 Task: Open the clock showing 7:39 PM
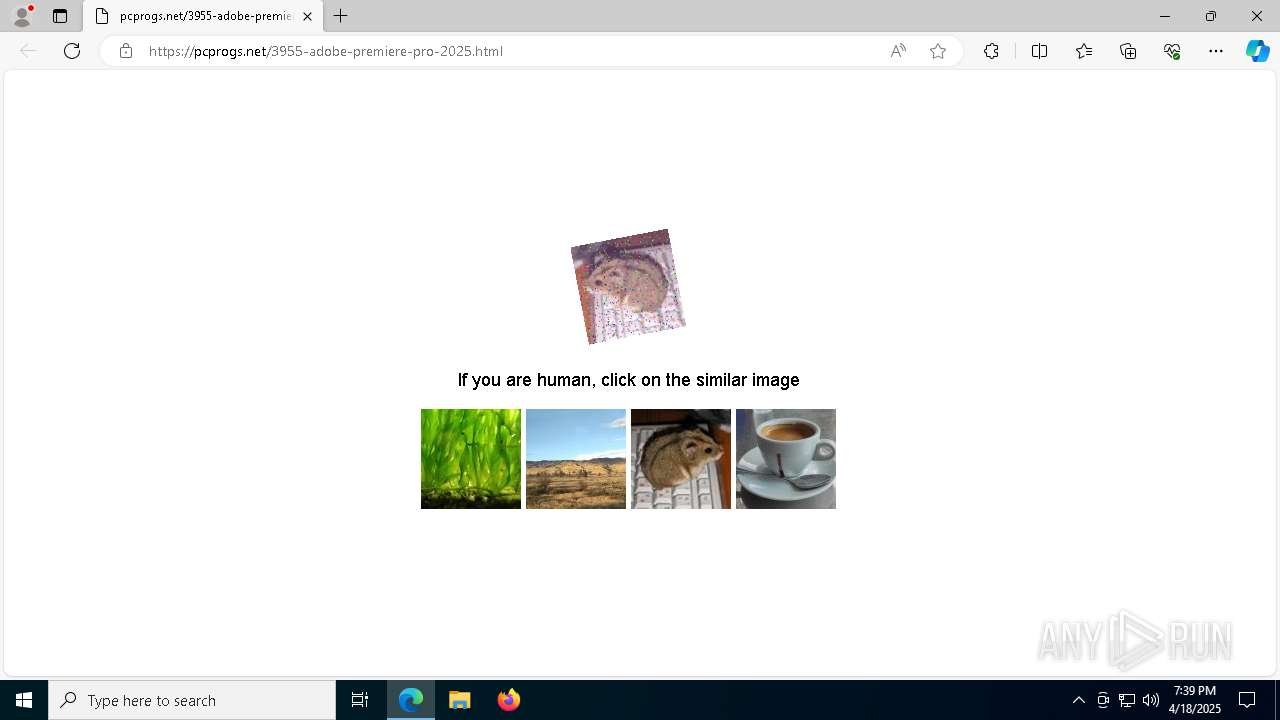point(1195,700)
